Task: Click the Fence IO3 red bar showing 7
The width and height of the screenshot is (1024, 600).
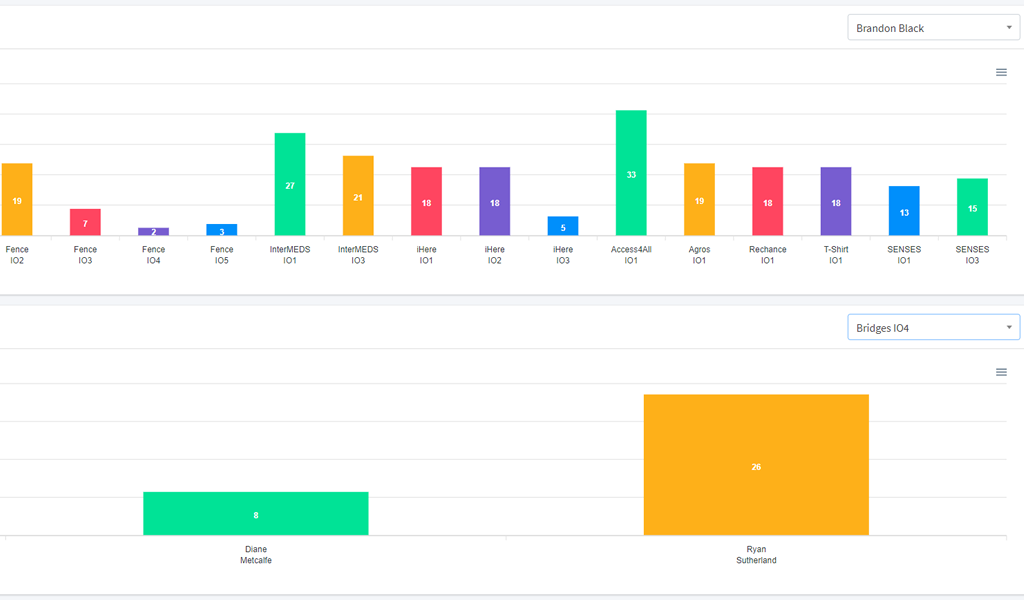Action: click(x=85, y=222)
